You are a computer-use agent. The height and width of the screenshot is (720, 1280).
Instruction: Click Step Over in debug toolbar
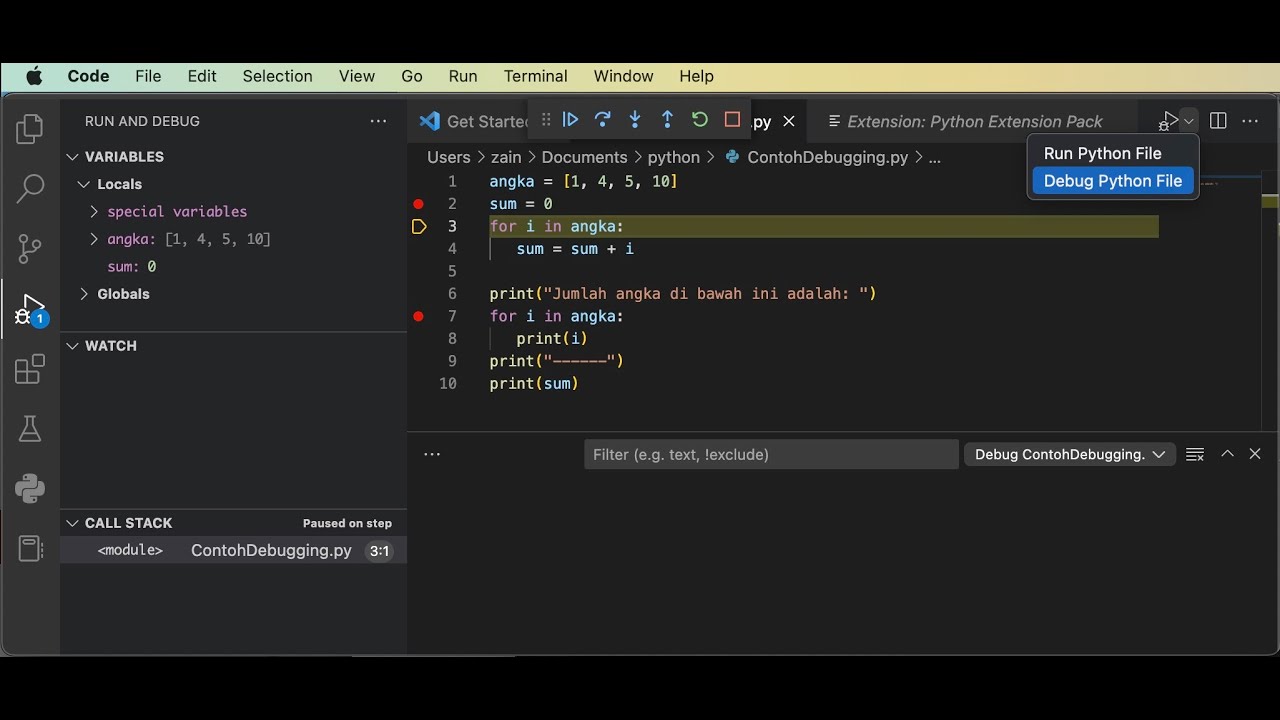pos(603,120)
